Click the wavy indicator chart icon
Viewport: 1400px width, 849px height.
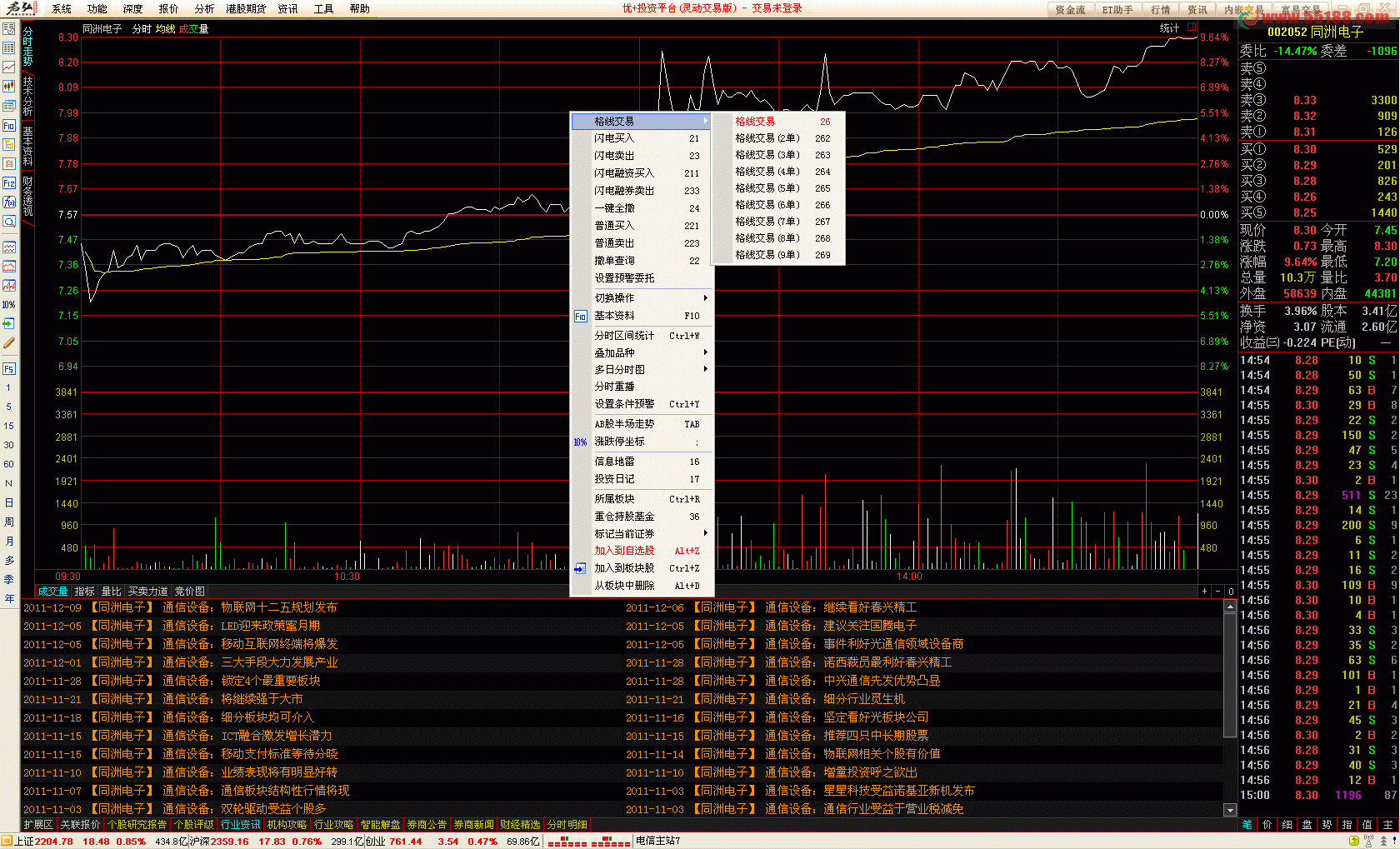[9, 247]
